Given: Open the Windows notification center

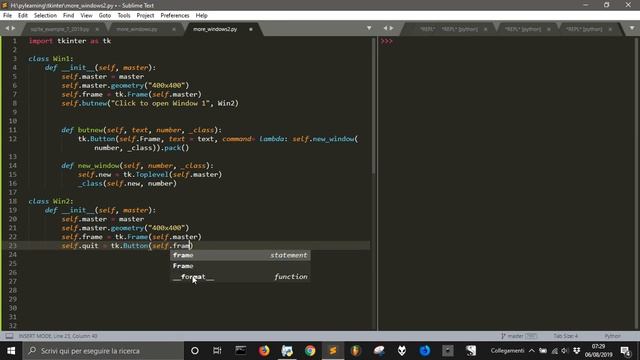Looking at the screenshot, I should point(625,351).
